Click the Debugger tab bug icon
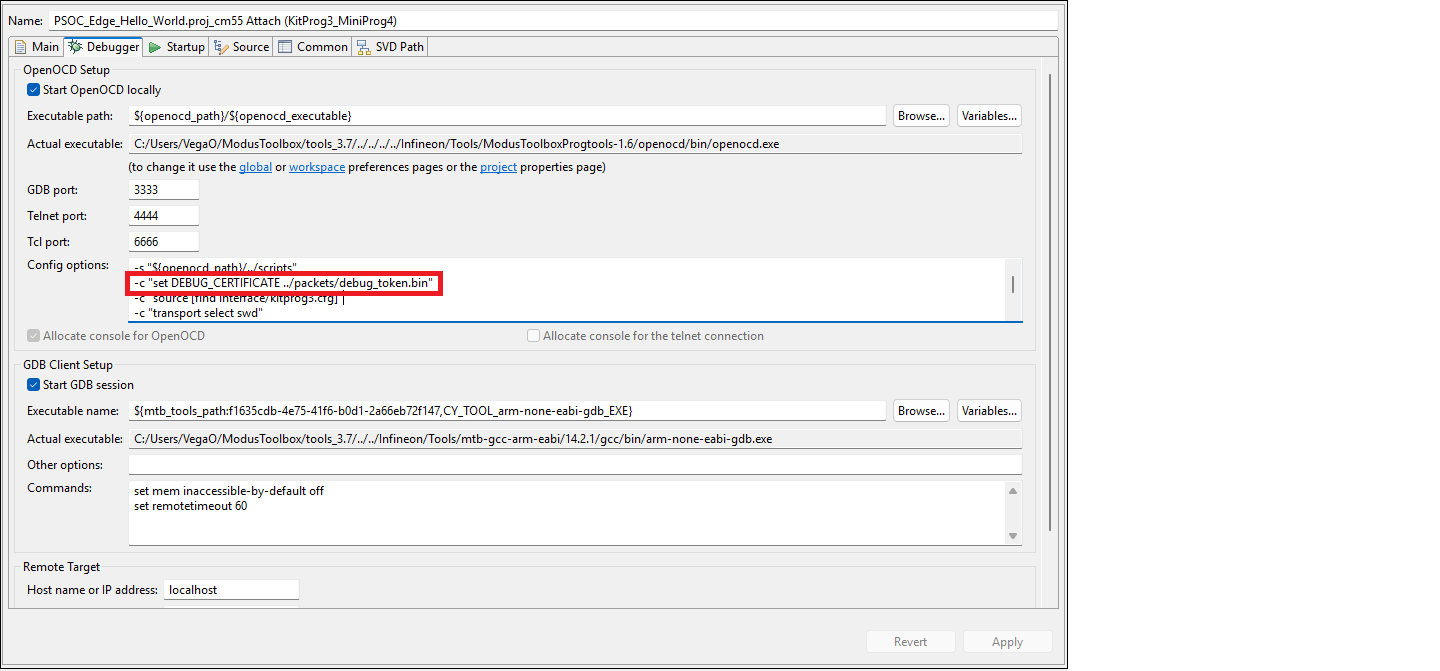 [75, 47]
